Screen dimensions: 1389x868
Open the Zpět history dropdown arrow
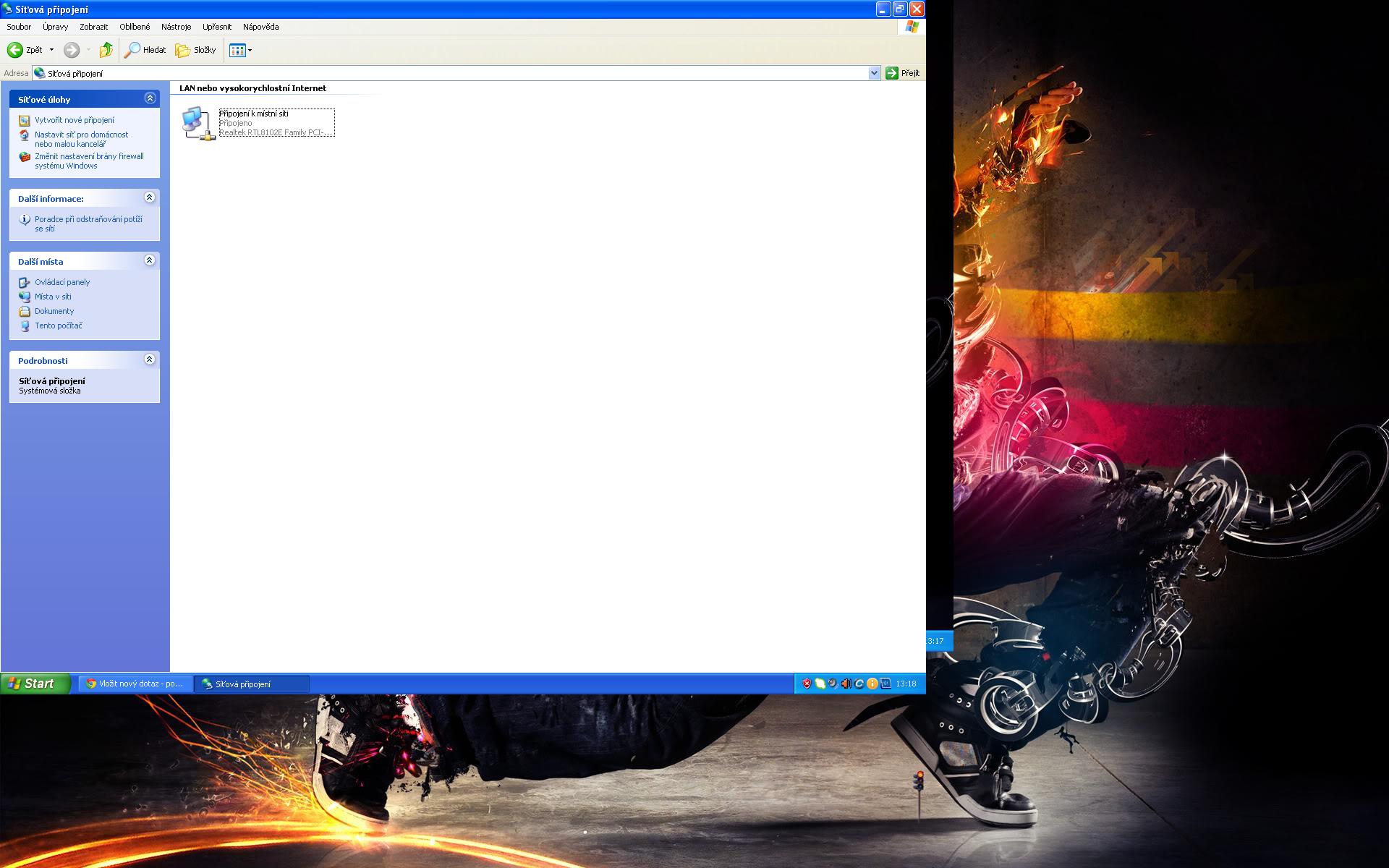(x=51, y=50)
